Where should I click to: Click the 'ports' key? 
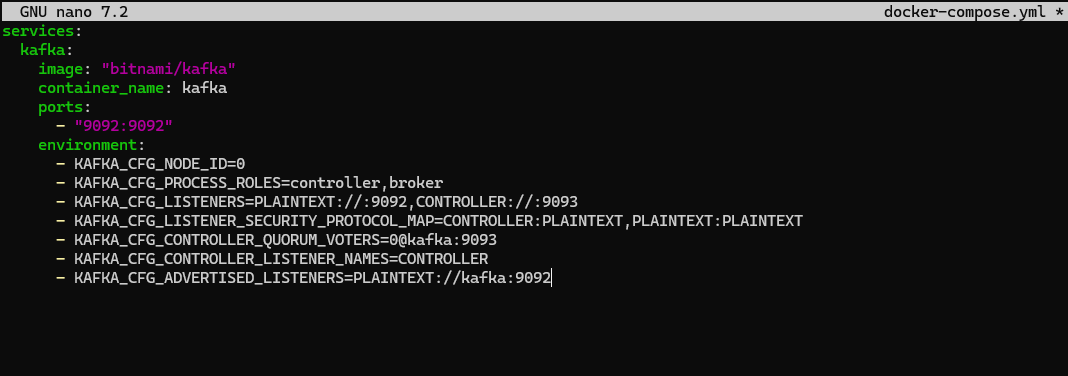point(61,108)
